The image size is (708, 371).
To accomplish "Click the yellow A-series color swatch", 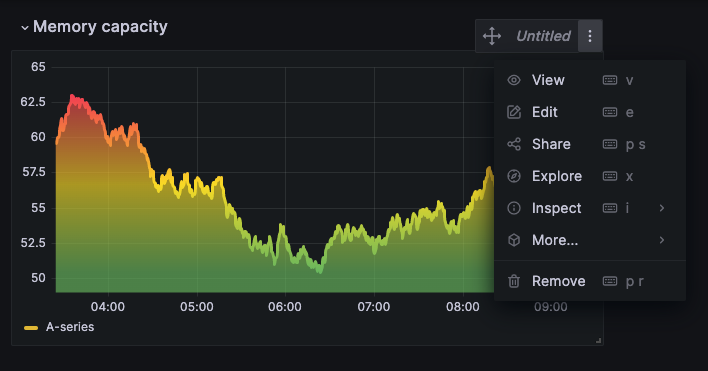I will (31, 328).
